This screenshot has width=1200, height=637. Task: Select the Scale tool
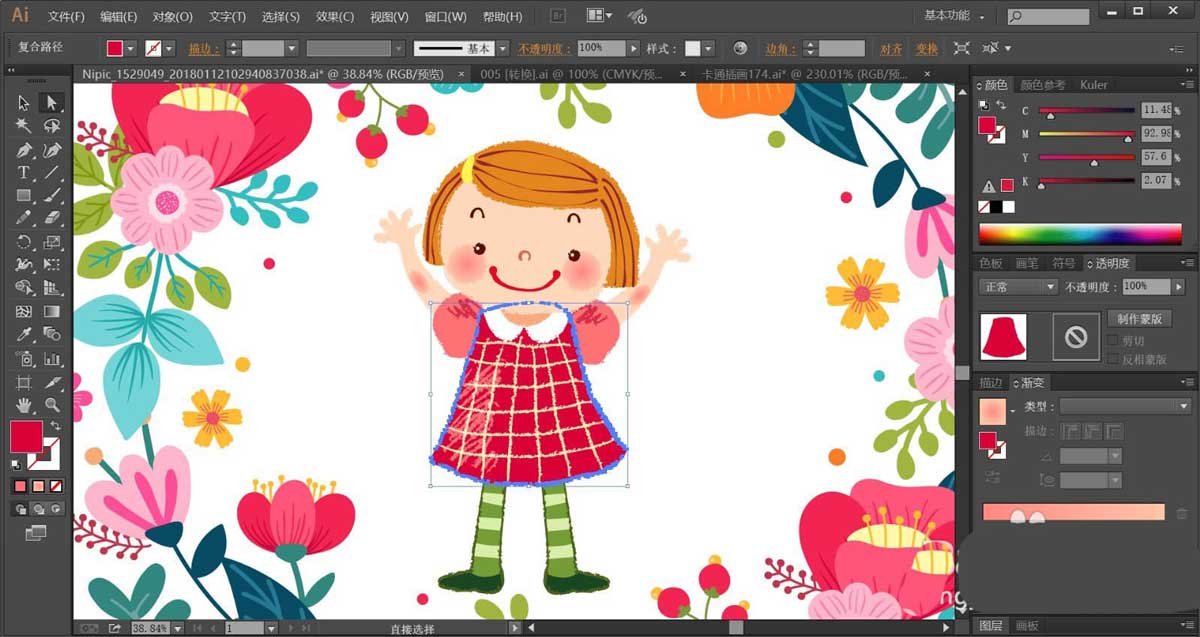pos(51,242)
